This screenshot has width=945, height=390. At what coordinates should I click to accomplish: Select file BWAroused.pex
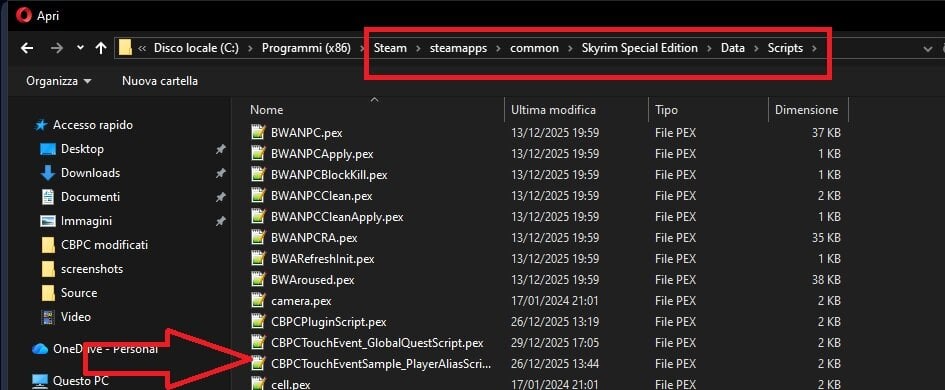pyautogui.click(x=313, y=280)
